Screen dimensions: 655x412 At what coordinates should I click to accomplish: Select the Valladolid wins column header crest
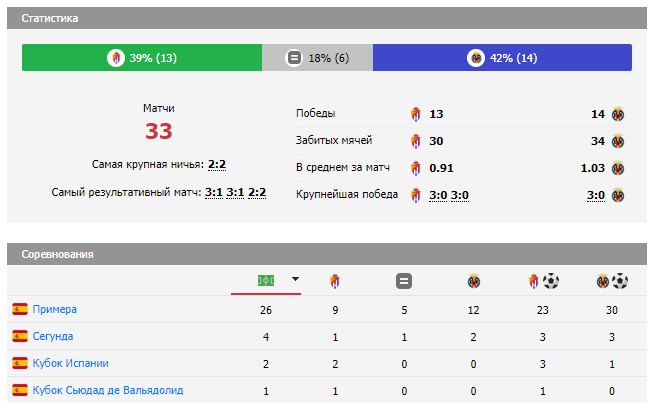pyautogui.click(x=334, y=281)
